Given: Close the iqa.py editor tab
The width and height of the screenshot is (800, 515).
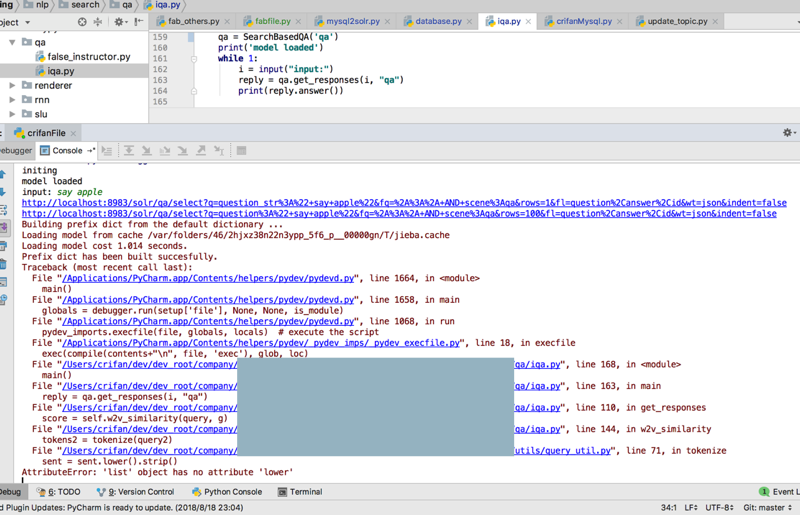Looking at the screenshot, I should point(528,21).
